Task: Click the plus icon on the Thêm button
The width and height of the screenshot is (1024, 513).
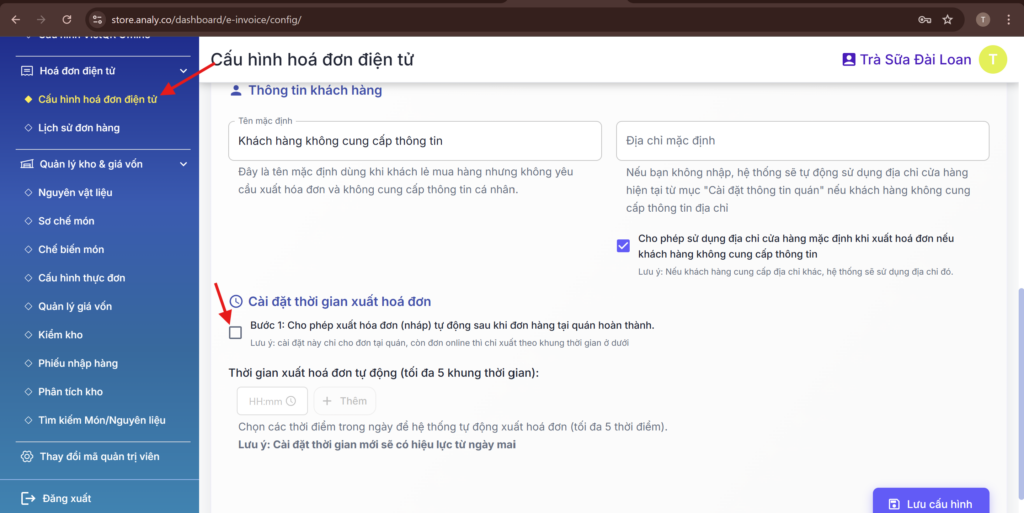Action: click(x=327, y=401)
